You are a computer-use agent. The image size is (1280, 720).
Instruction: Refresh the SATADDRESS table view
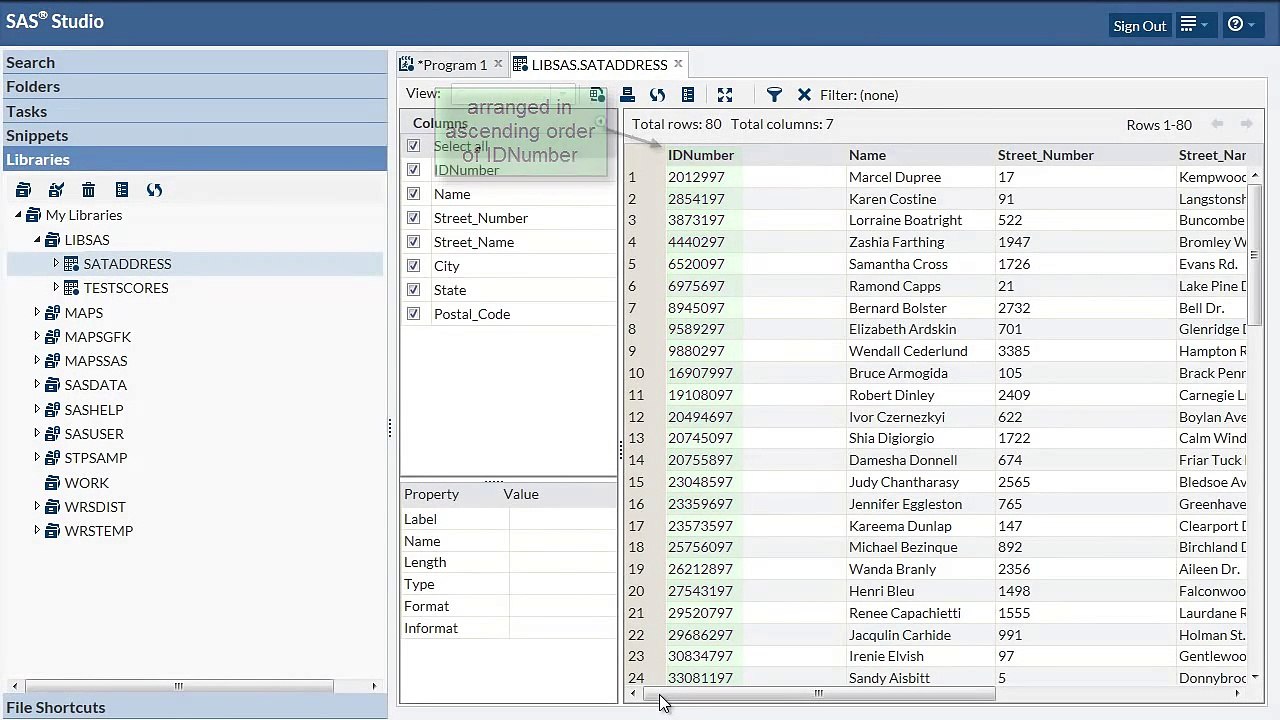point(657,95)
